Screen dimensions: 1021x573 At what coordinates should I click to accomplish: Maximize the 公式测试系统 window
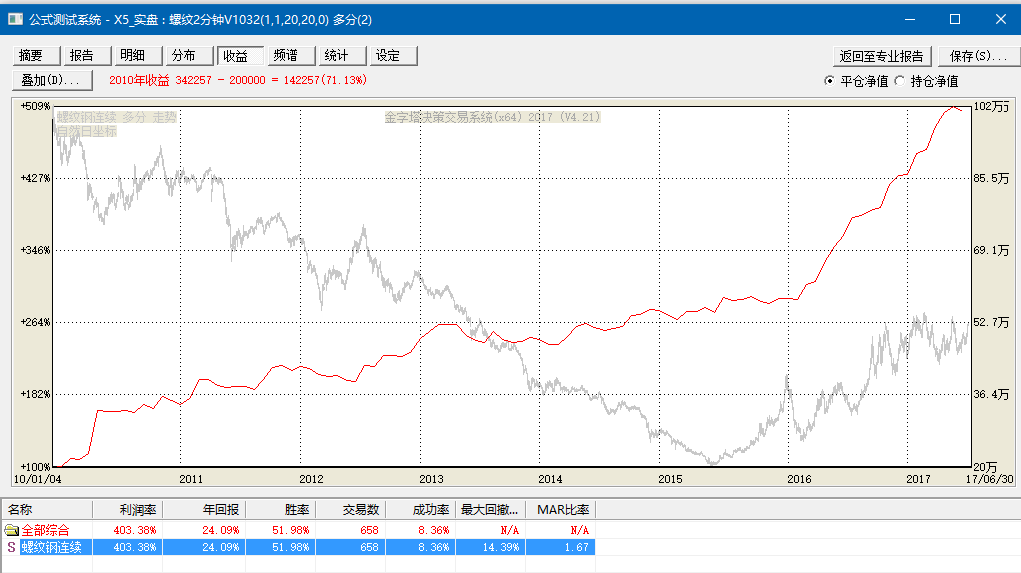point(955,20)
